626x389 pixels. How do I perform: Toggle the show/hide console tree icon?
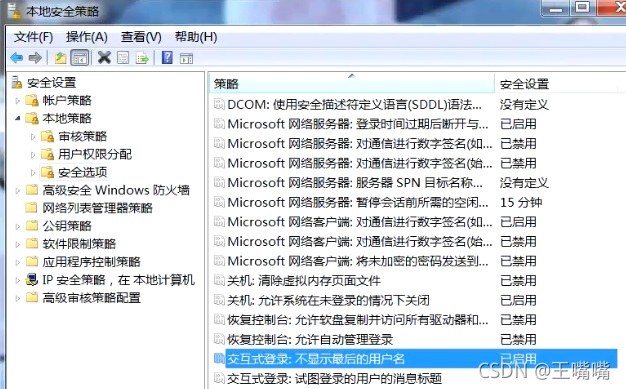[80, 58]
